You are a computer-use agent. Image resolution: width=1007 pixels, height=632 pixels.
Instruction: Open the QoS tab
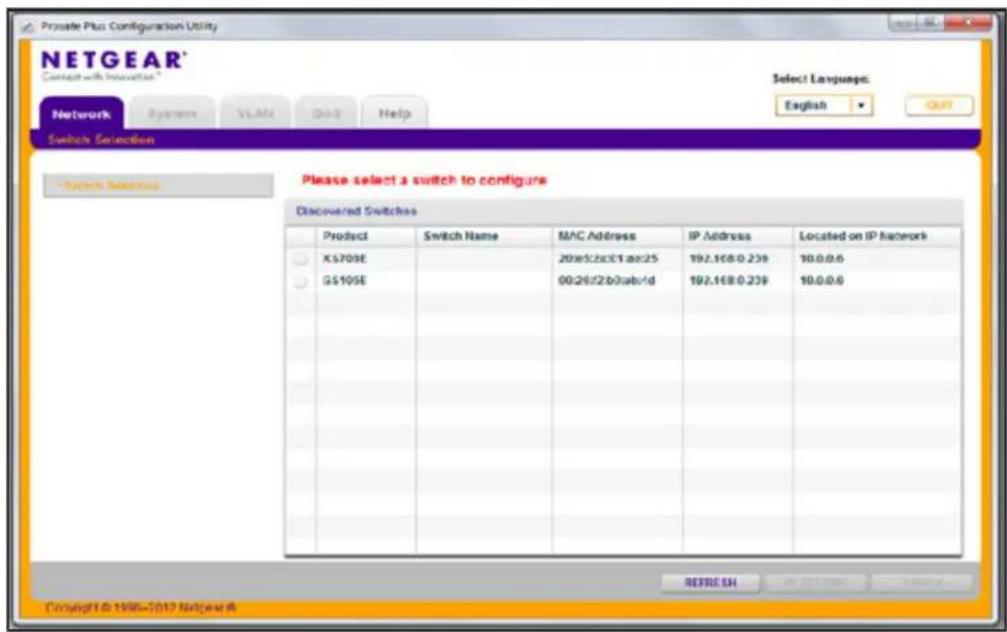[326, 114]
